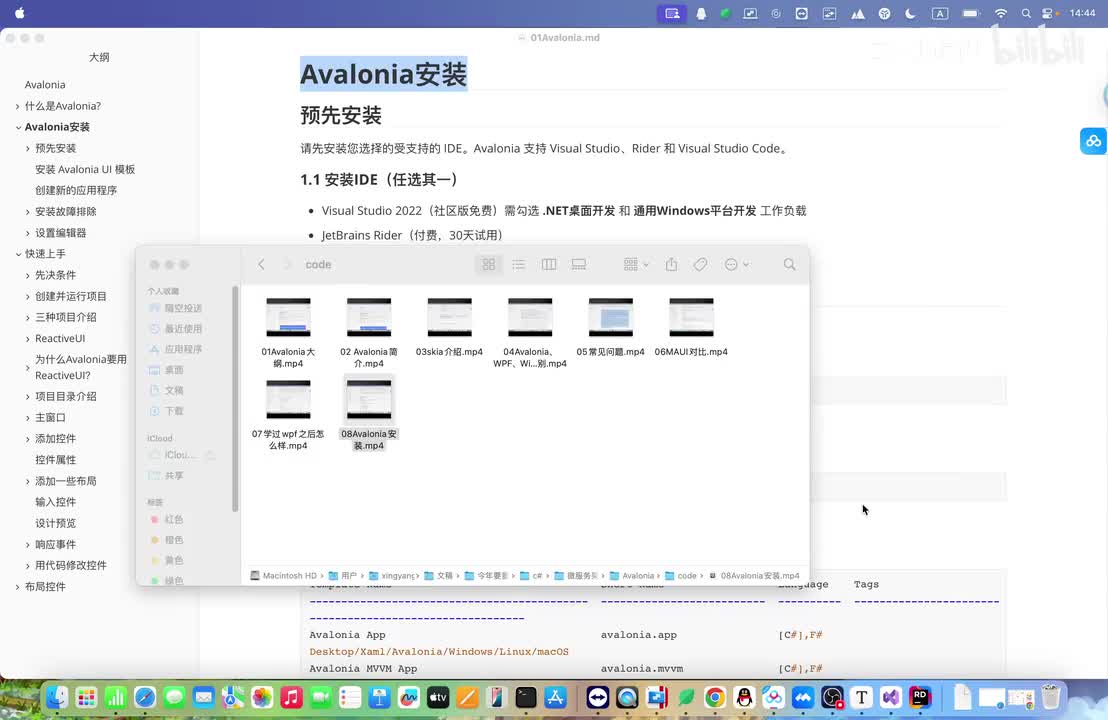Click the Finder edit tags icon
The width and height of the screenshot is (1108, 720).
coord(700,264)
